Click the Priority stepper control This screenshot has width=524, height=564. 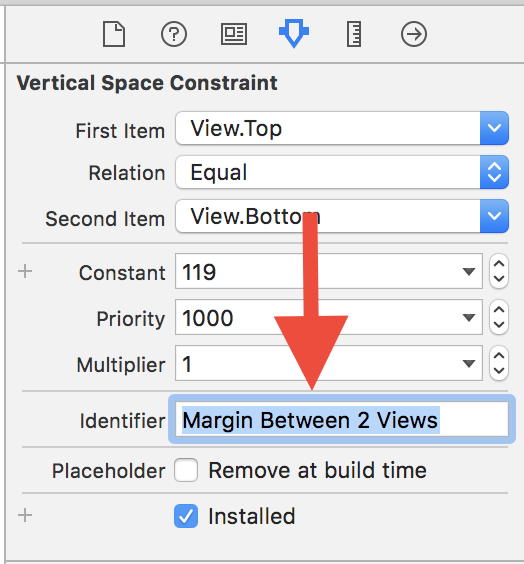(499, 317)
